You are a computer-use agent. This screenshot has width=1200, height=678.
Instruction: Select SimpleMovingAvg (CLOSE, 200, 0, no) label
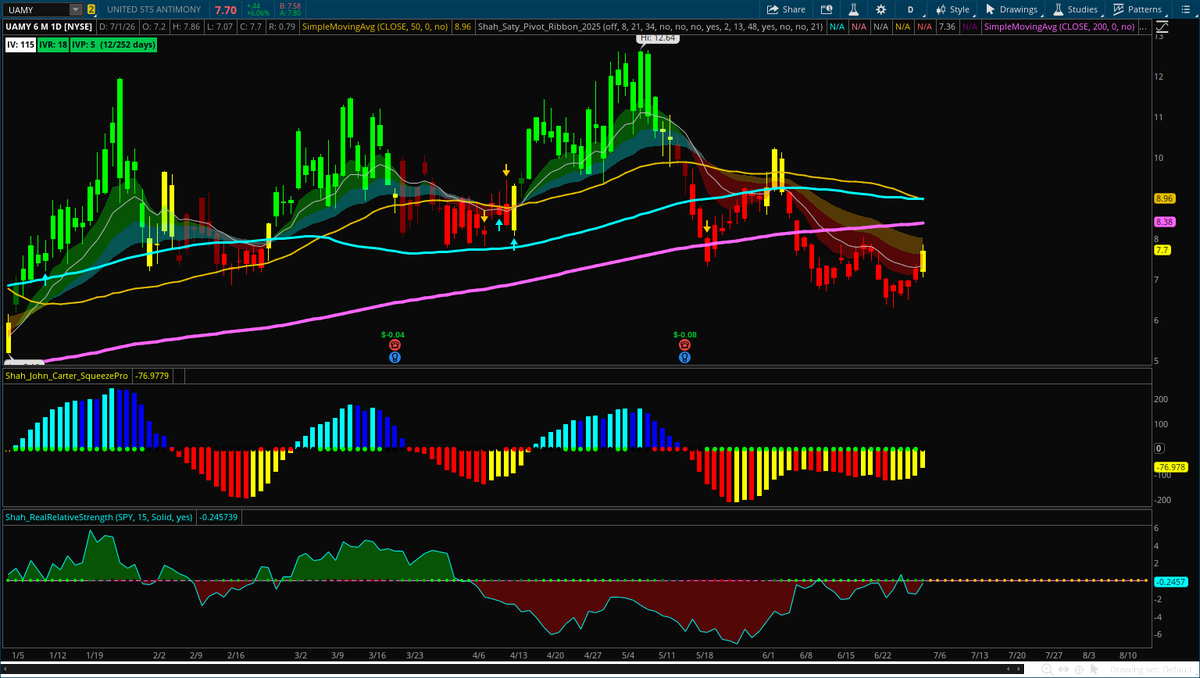pos(1060,27)
